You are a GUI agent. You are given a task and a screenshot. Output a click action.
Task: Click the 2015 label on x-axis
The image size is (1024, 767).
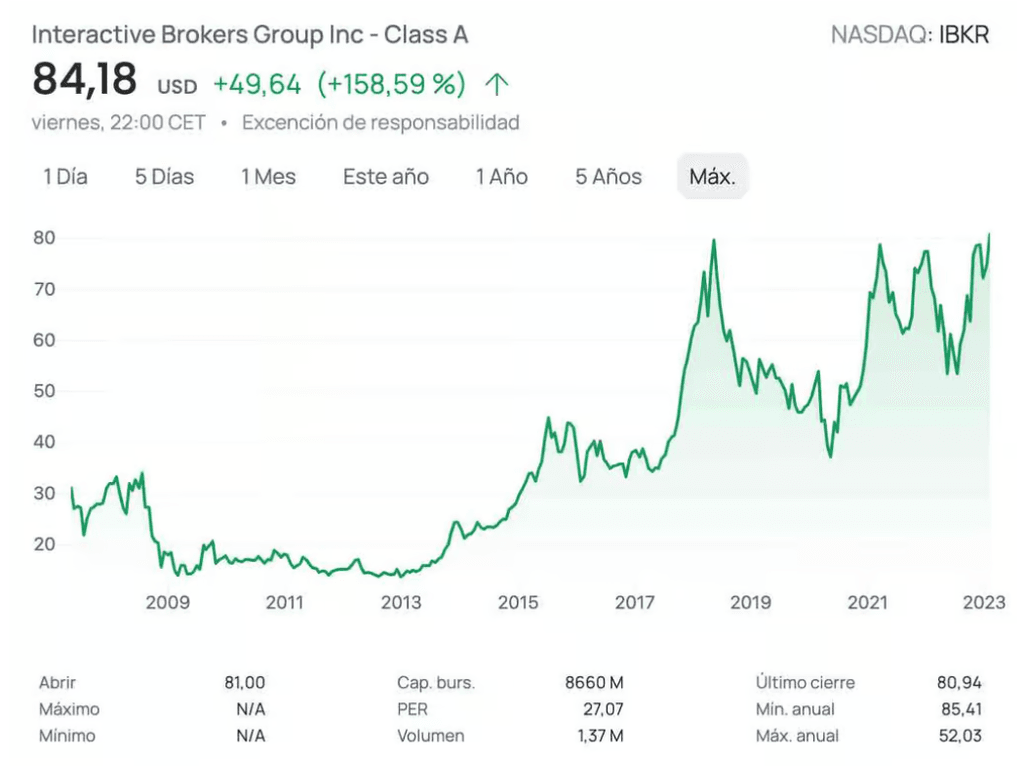click(x=518, y=602)
